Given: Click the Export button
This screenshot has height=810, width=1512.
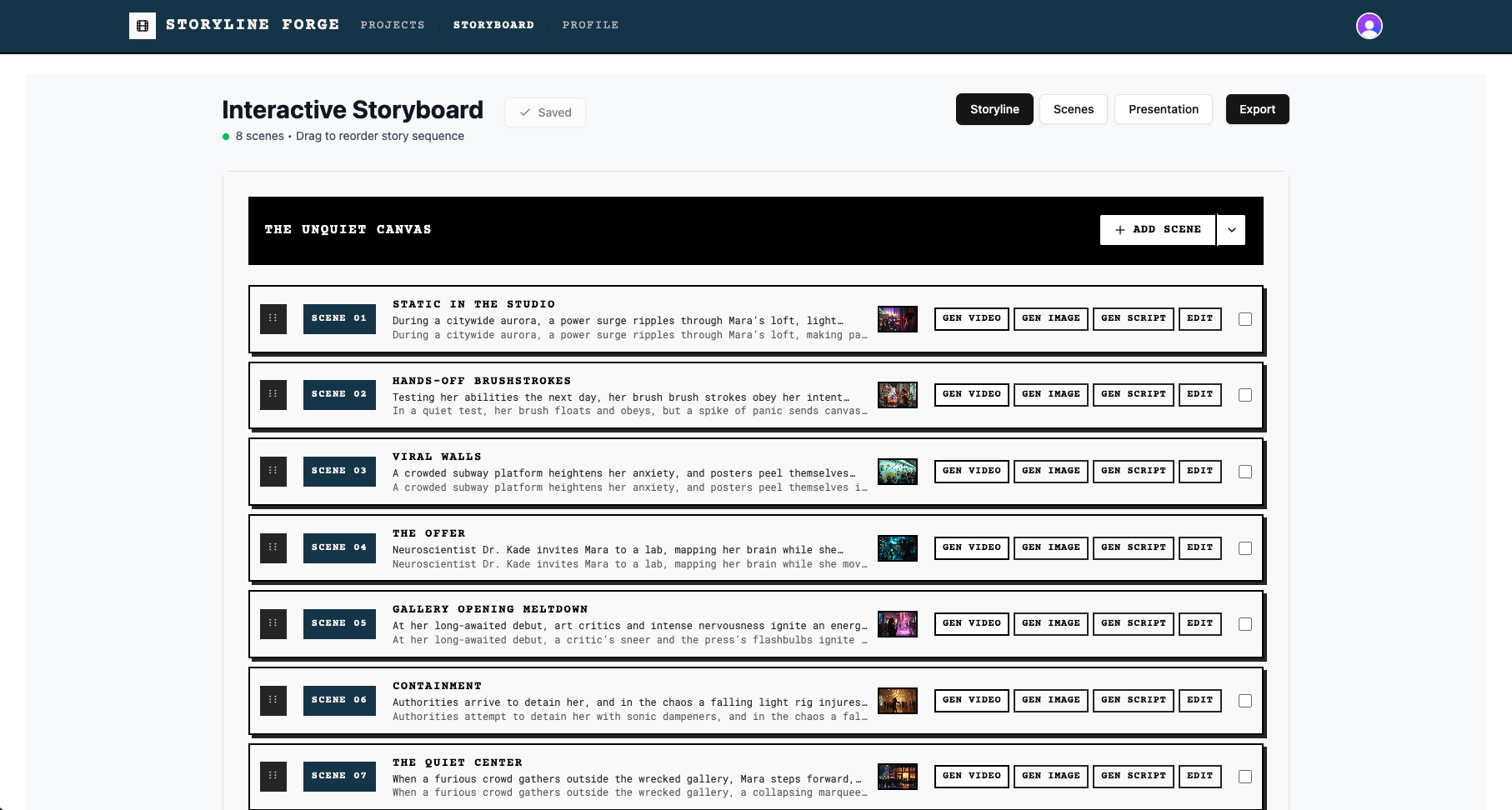Looking at the screenshot, I should [x=1257, y=109].
